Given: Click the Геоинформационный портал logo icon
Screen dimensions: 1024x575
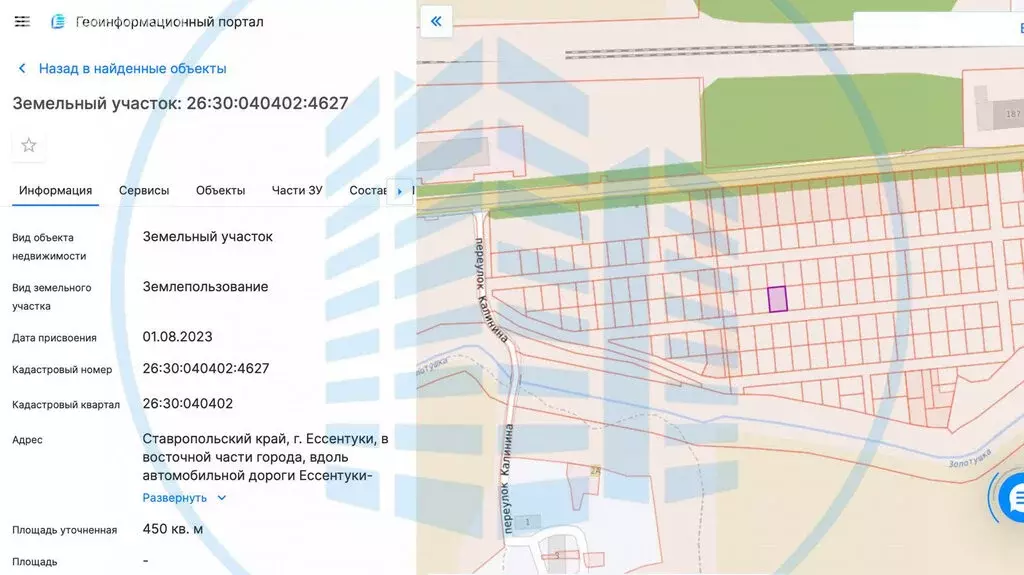Looking at the screenshot, I should click(x=58, y=22).
